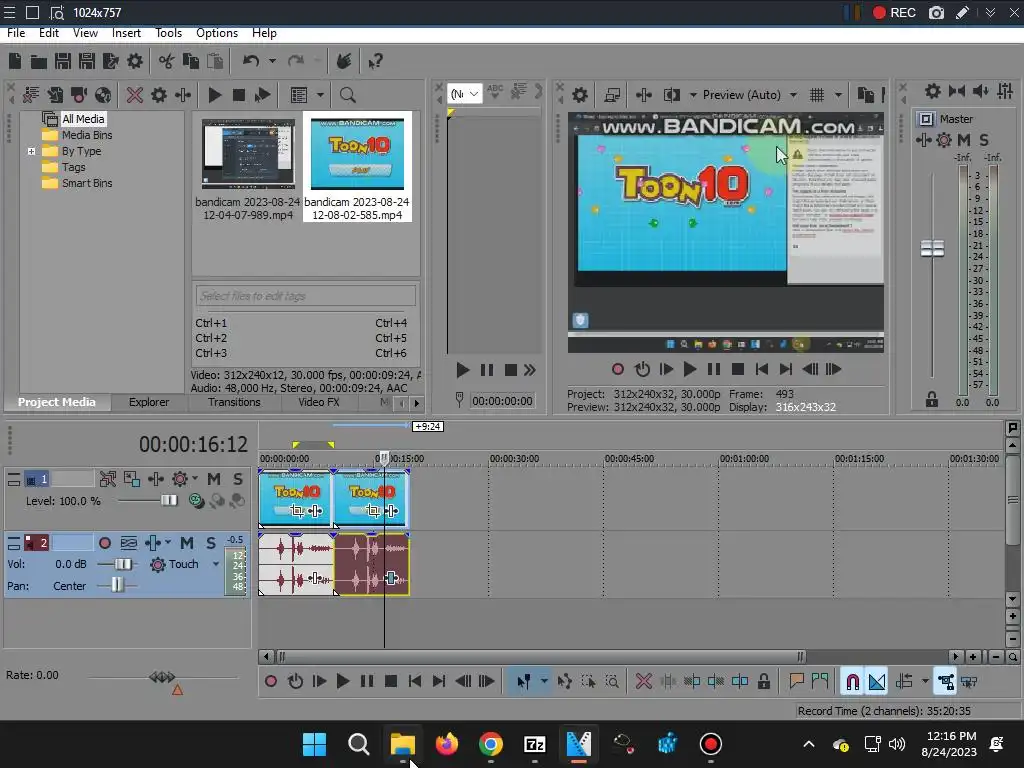Undo last action in main toolbar
Image resolution: width=1024 pixels, height=768 pixels.
point(251,61)
